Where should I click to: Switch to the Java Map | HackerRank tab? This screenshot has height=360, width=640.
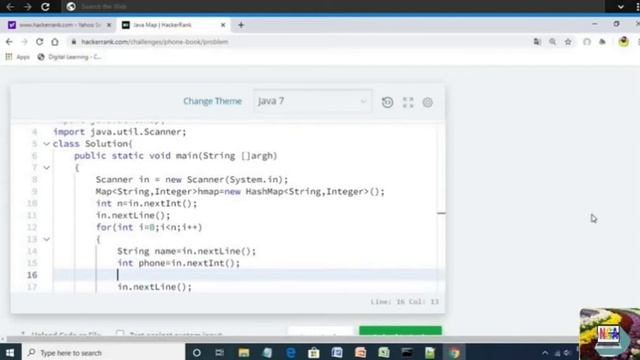(x=172, y=25)
